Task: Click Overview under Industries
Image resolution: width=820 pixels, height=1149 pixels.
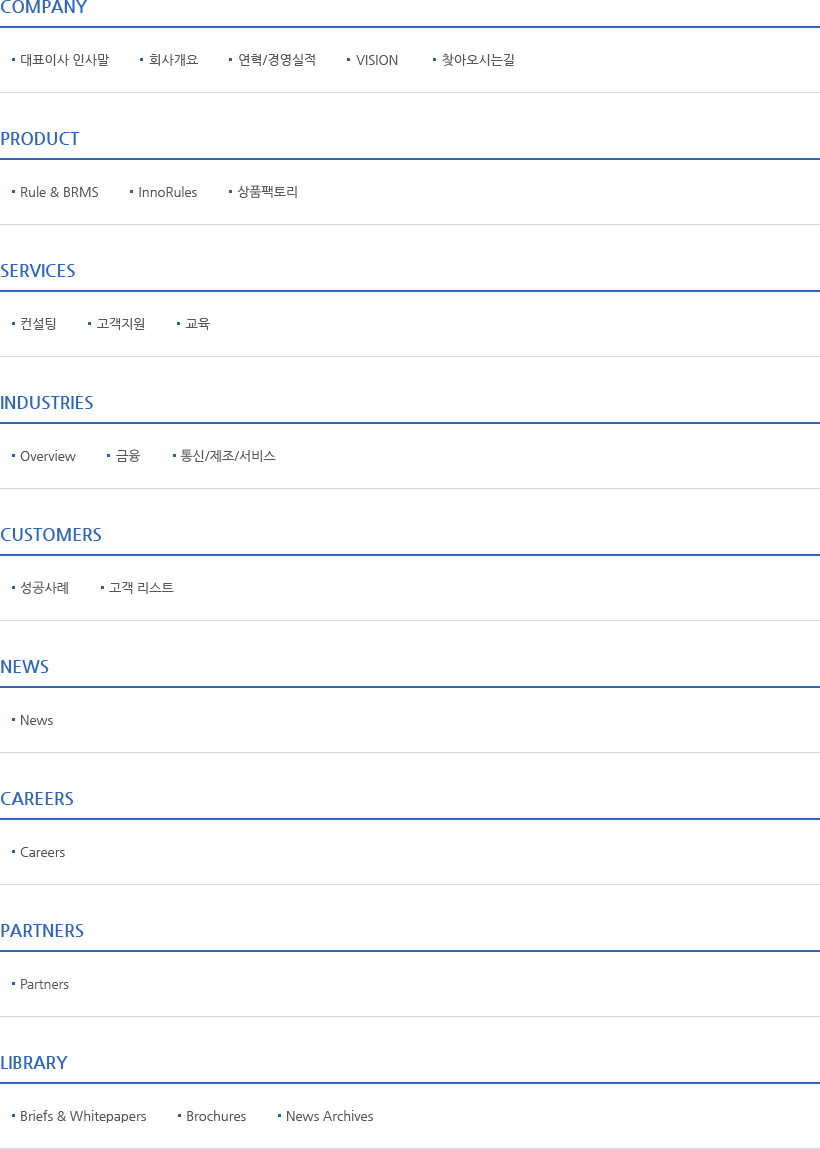Action: pos(47,456)
